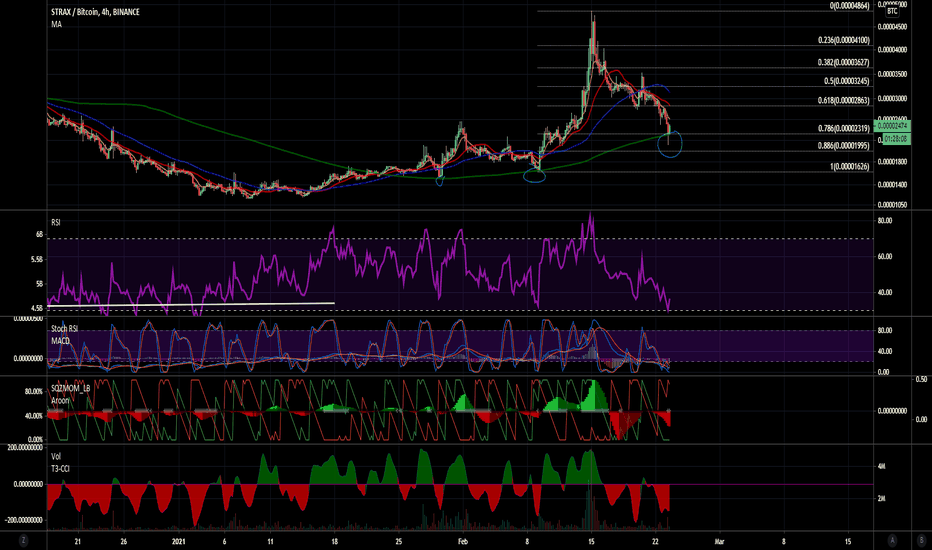
Task: Click the Feb date label on time axis
Action: click(463, 542)
